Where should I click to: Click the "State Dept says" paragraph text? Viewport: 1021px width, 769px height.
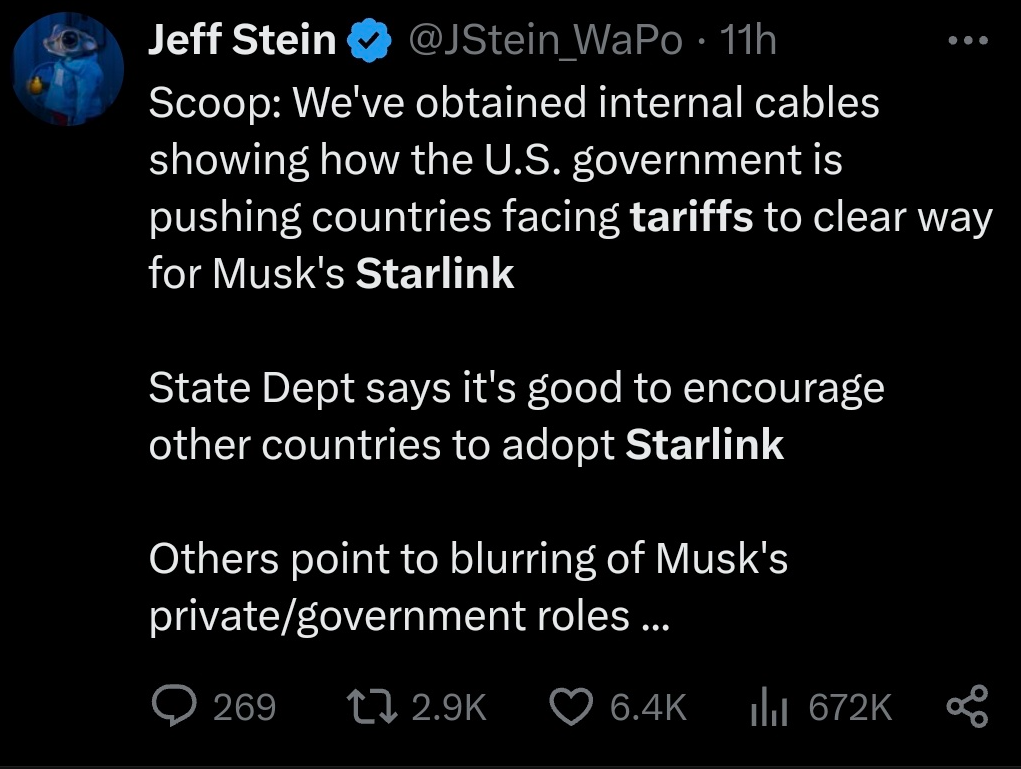pos(516,416)
